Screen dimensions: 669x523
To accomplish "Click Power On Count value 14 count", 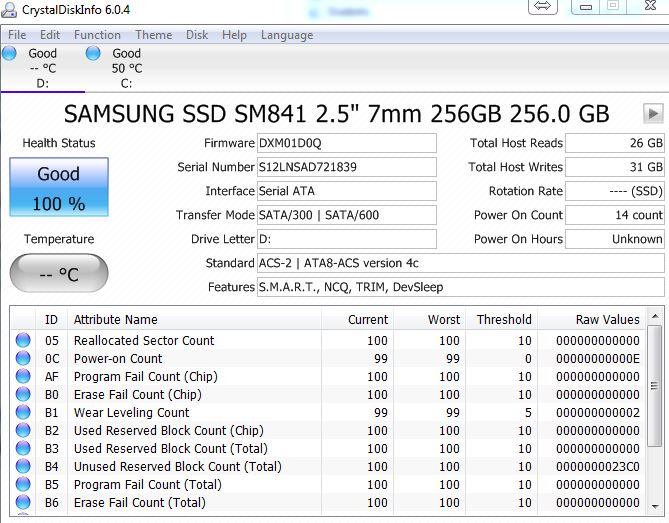I will click(x=615, y=215).
